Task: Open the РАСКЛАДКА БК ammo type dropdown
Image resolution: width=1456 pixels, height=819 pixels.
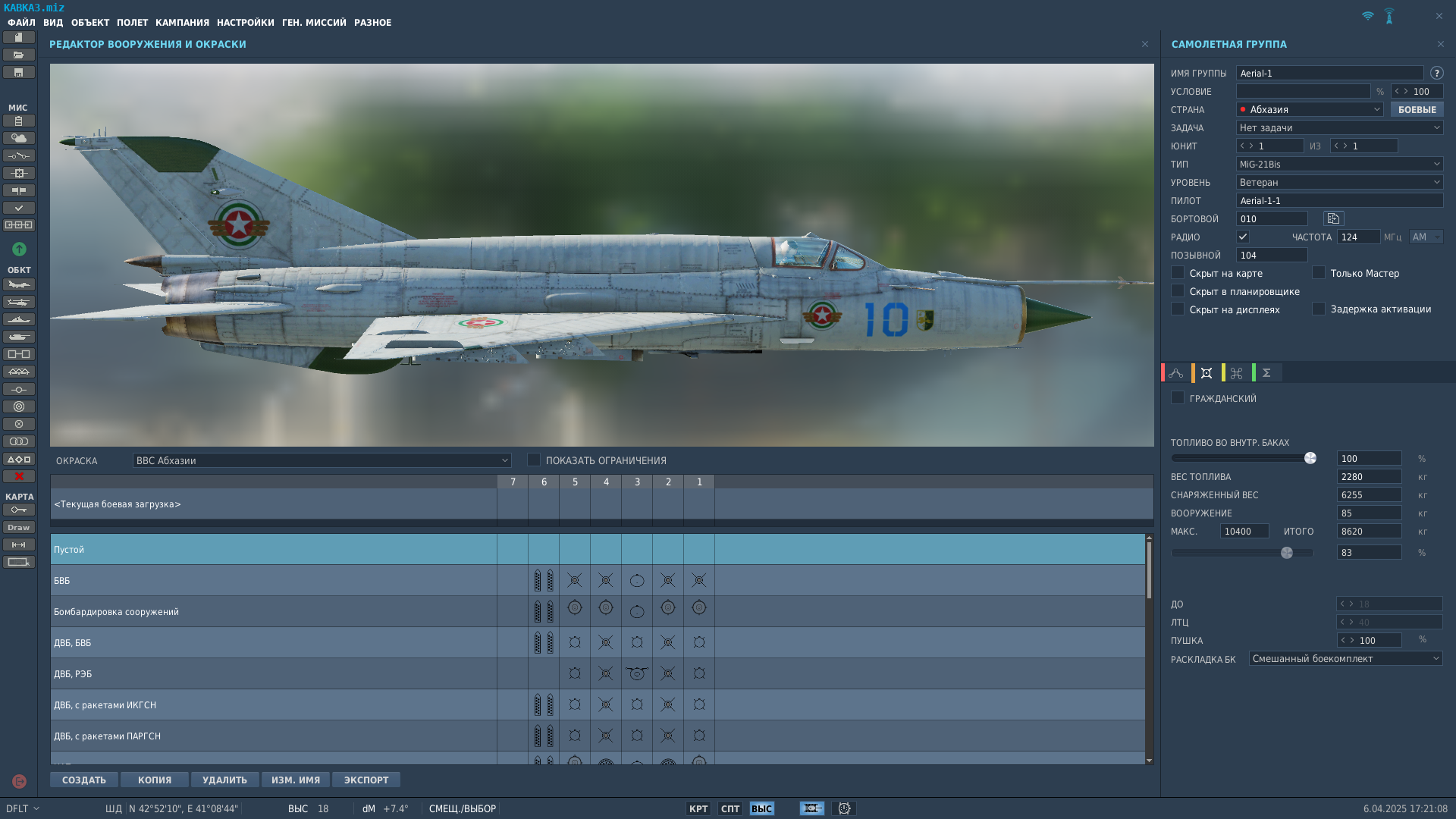Action: (1345, 659)
